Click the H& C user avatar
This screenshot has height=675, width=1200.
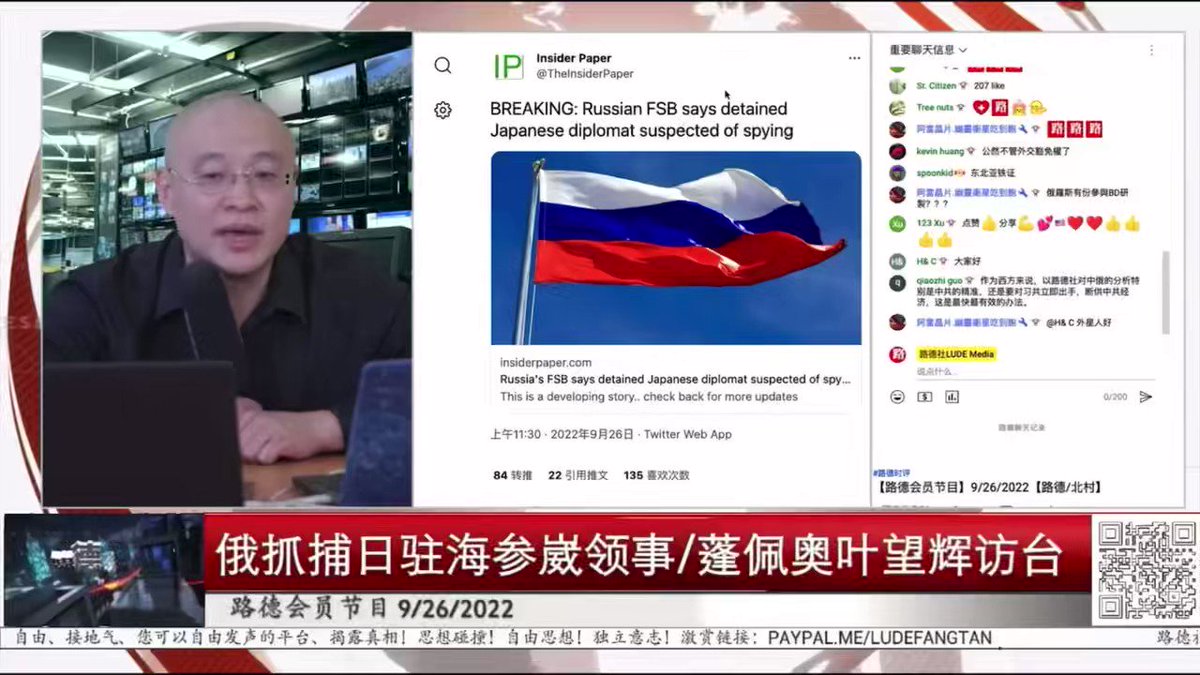(x=897, y=261)
